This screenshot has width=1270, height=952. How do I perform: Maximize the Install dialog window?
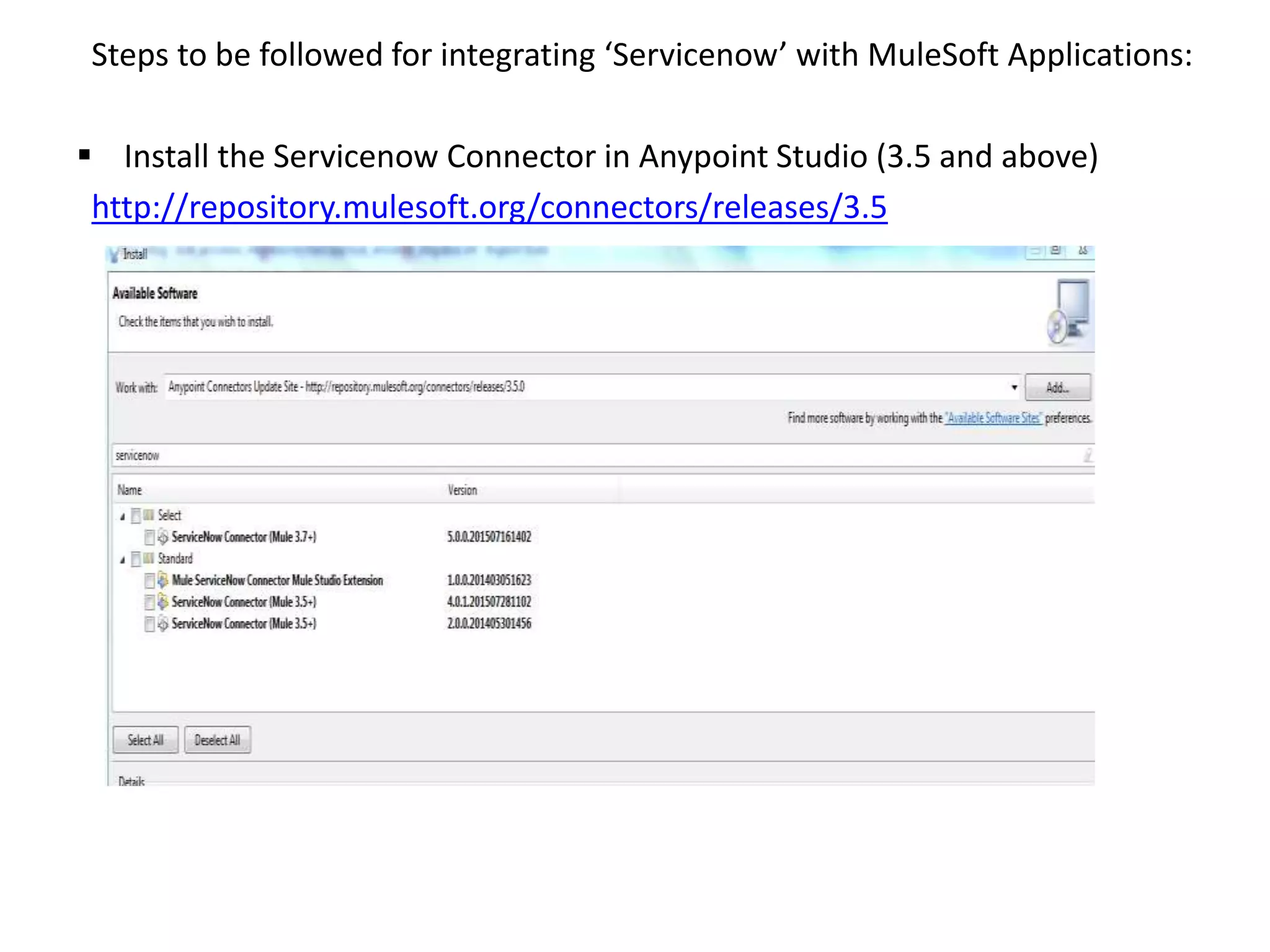[1055, 250]
